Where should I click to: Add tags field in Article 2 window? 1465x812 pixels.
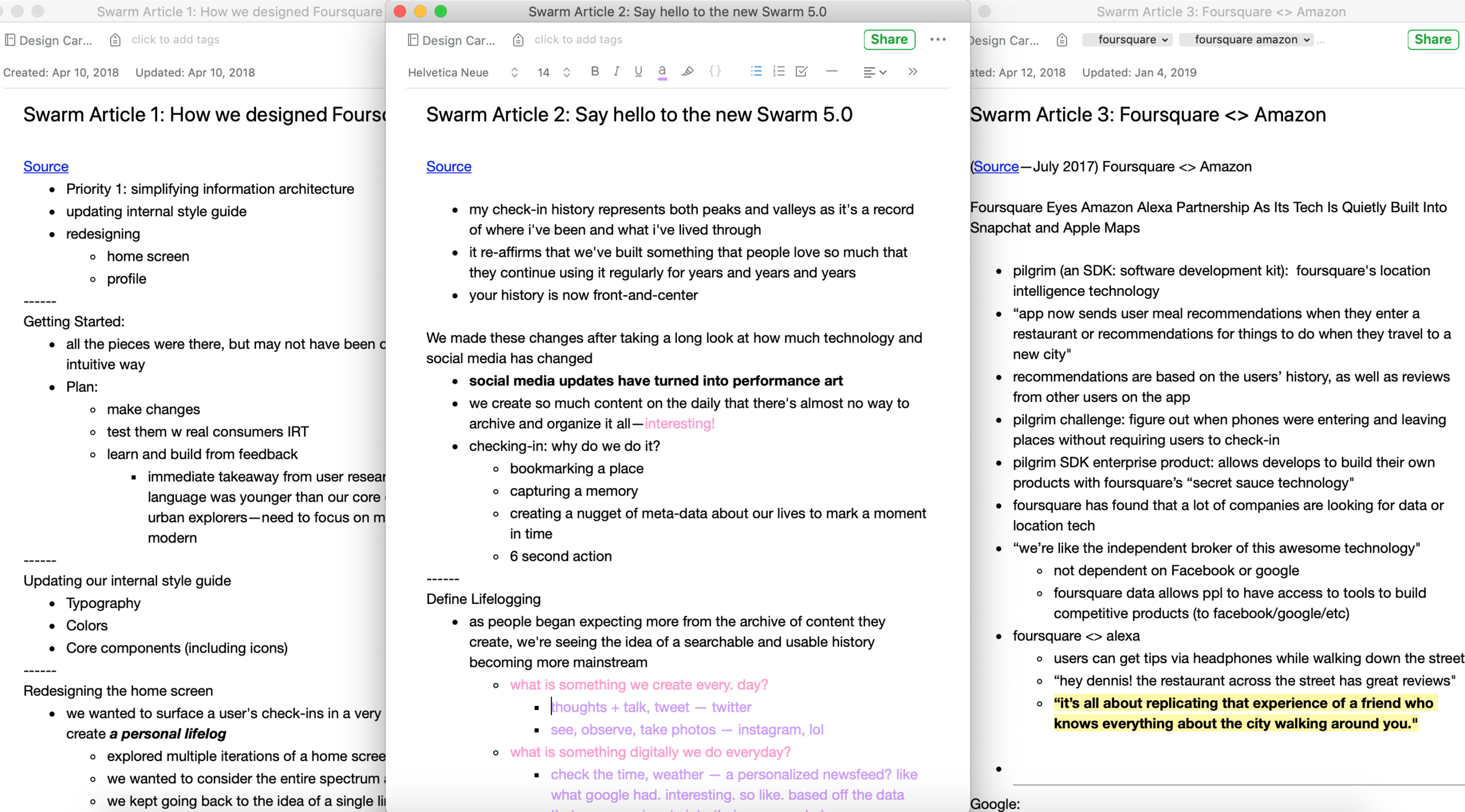point(578,39)
